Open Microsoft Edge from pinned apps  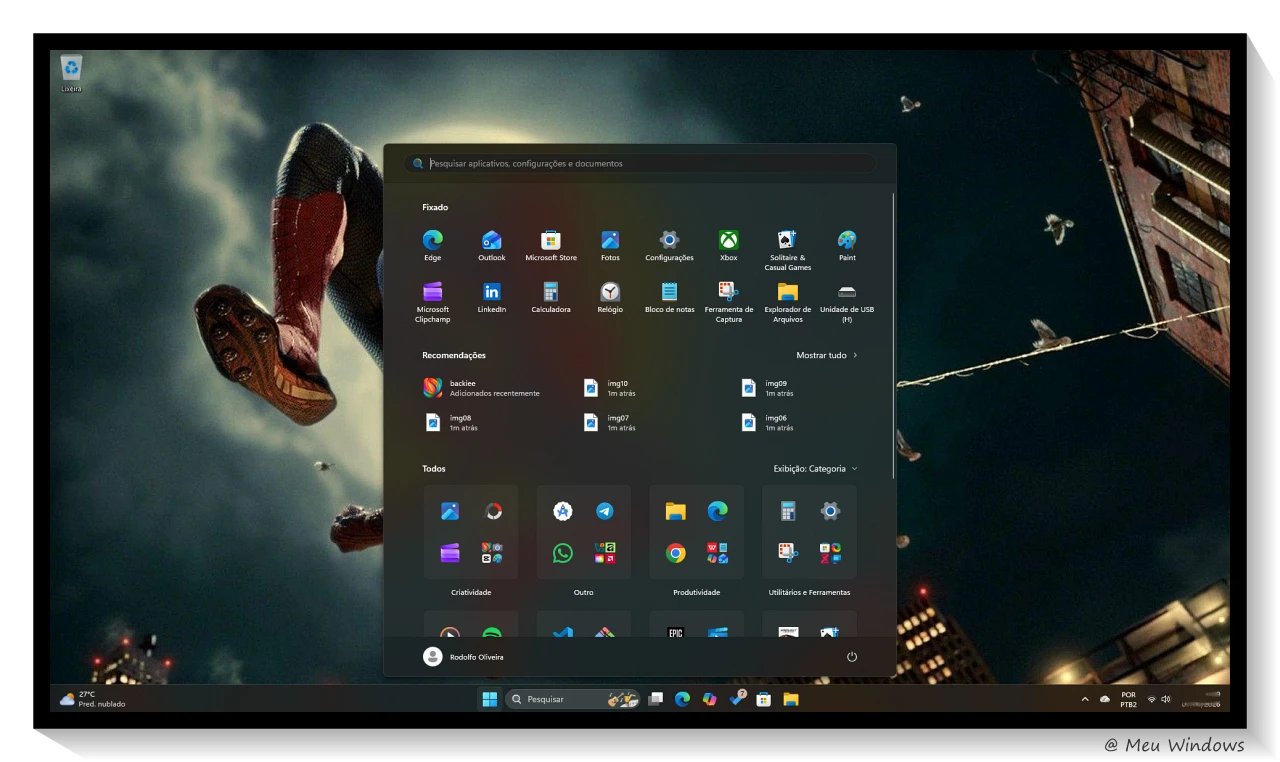click(x=432, y=241)
